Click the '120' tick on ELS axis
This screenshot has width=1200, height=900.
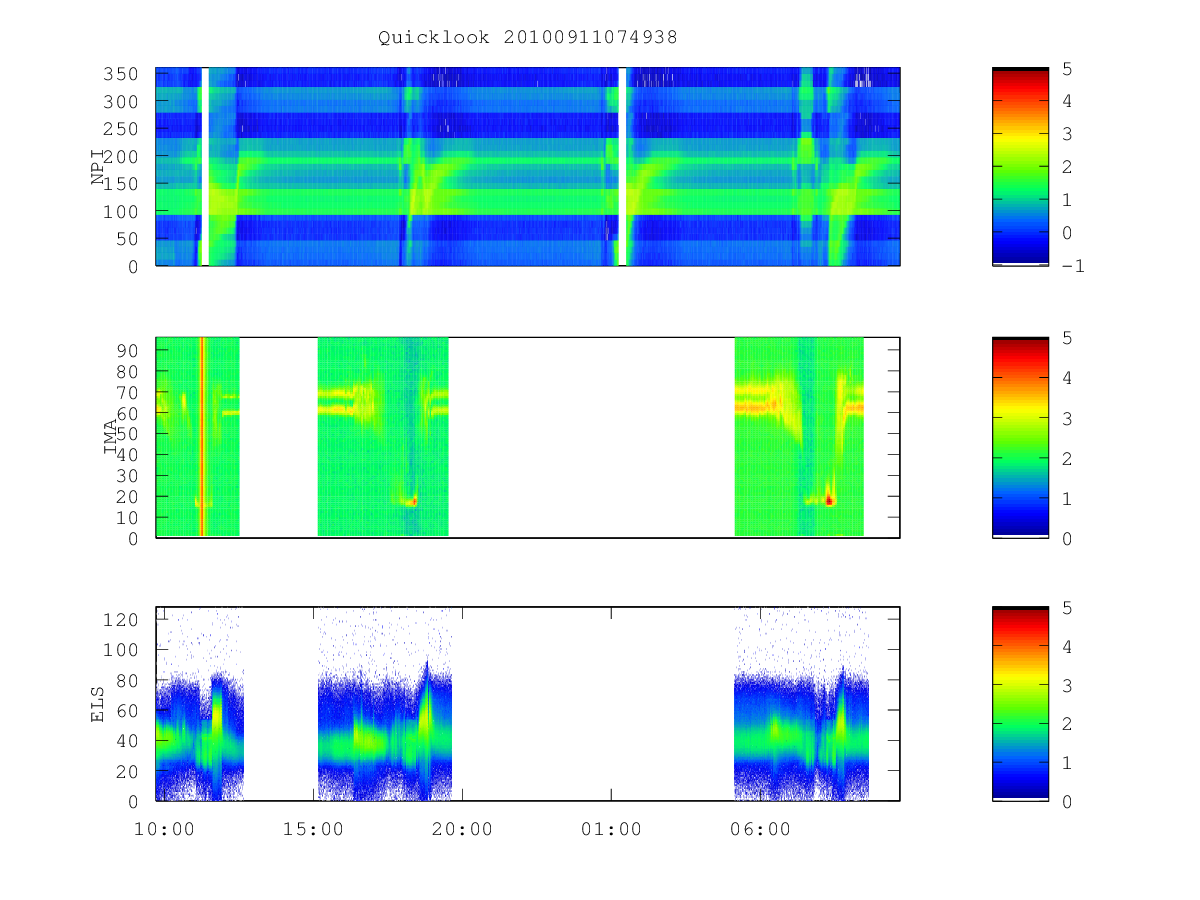tap(121, 619)
